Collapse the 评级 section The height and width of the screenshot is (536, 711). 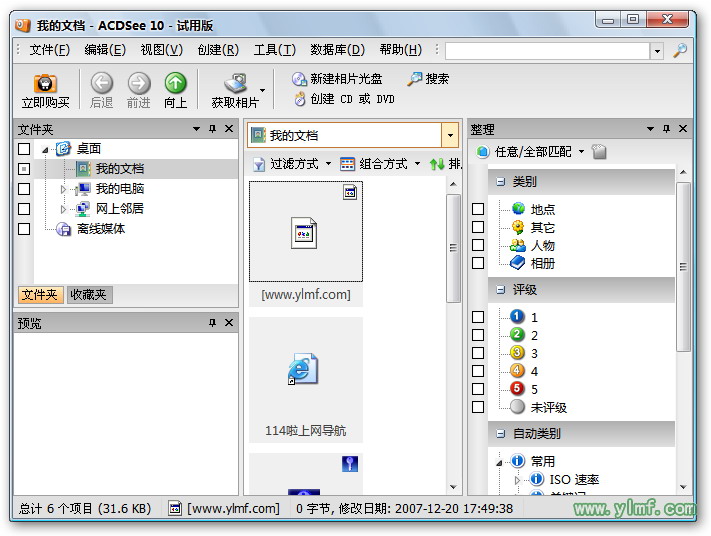pyautogui.click(x=500, y=290)
